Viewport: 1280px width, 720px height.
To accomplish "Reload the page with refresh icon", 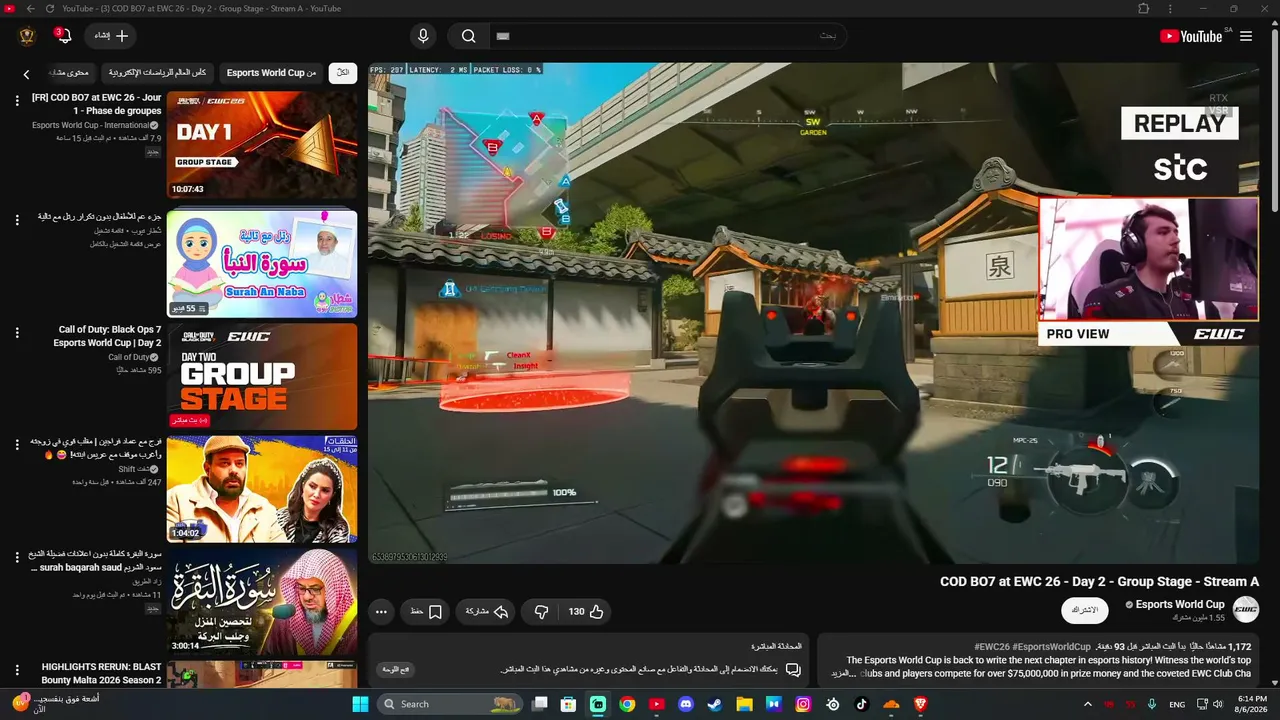I will [50, 9].
